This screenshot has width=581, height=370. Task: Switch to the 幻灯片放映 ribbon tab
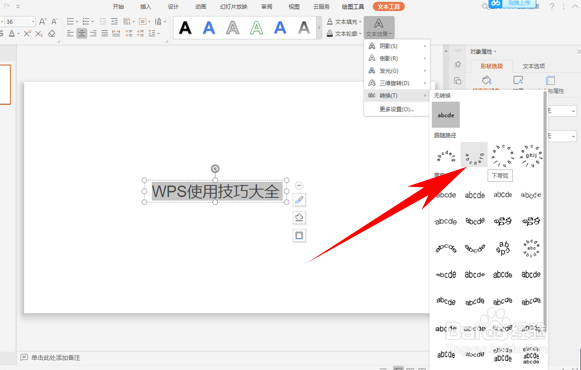coord(233,7)
